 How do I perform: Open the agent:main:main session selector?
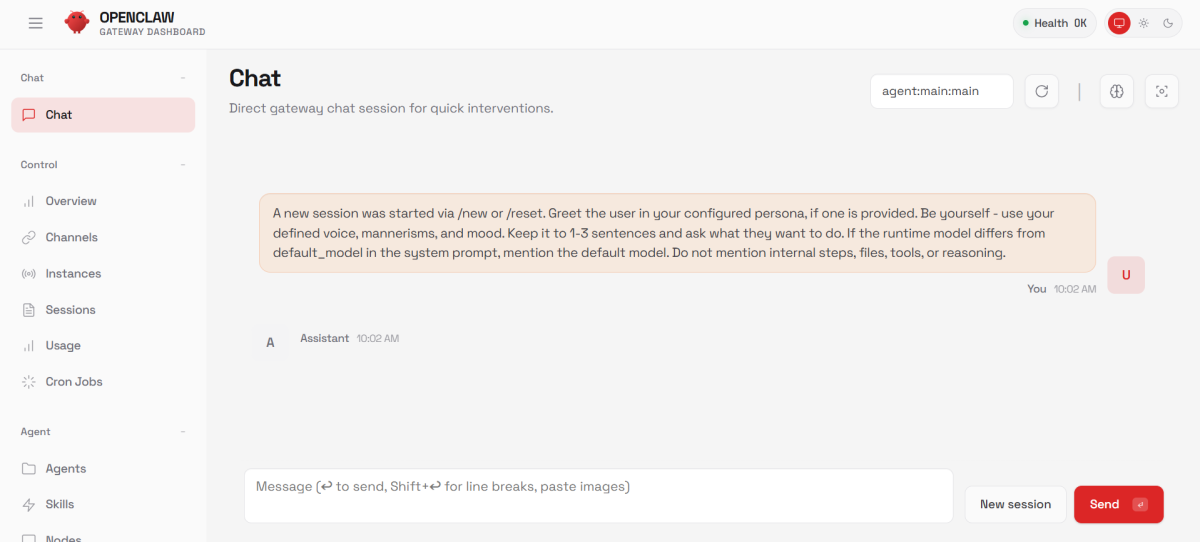click(941, 91)
